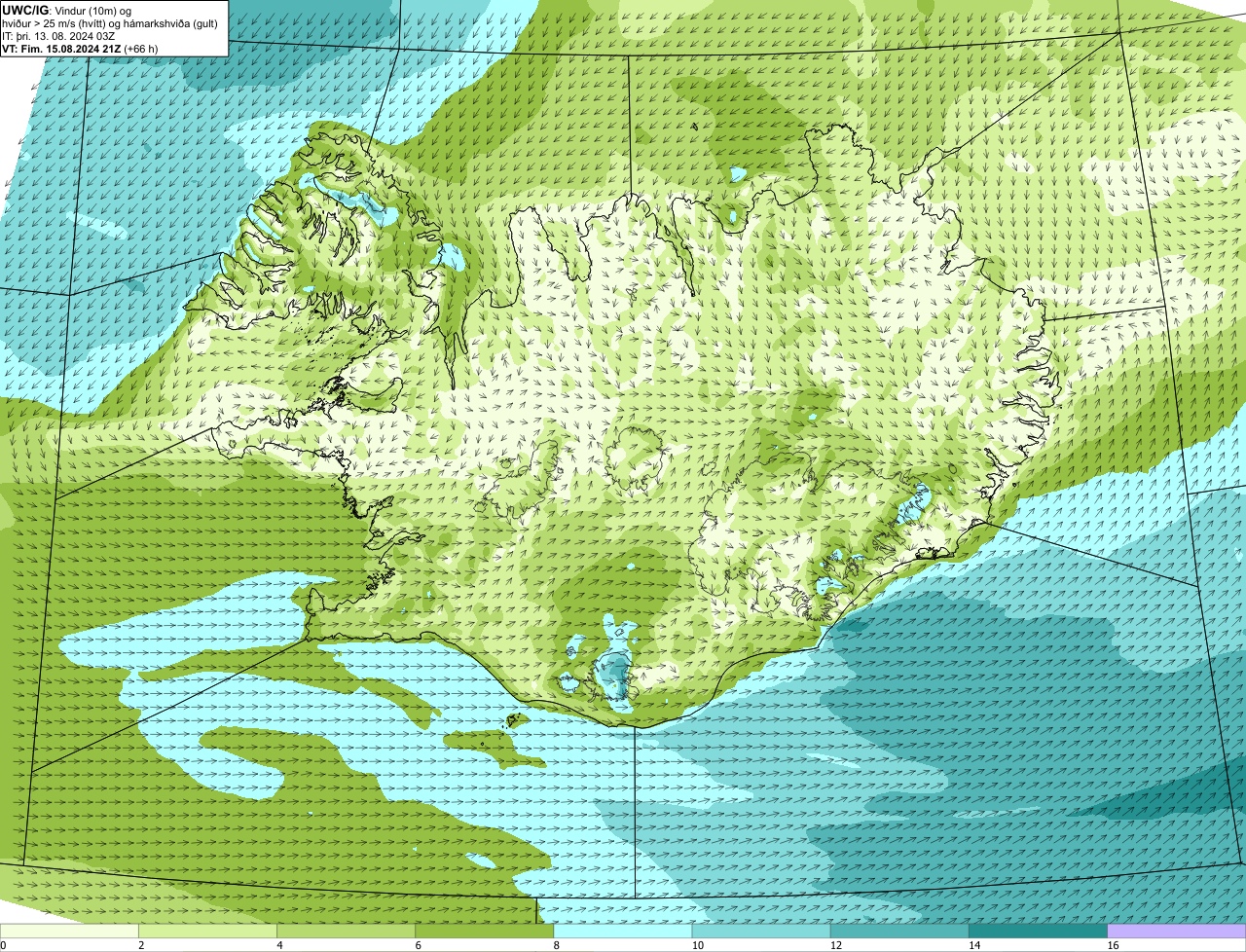The width and height of the screenshot is (1246, 952).
Task: Click the legend scale label '14'
Action: (974, 945)
